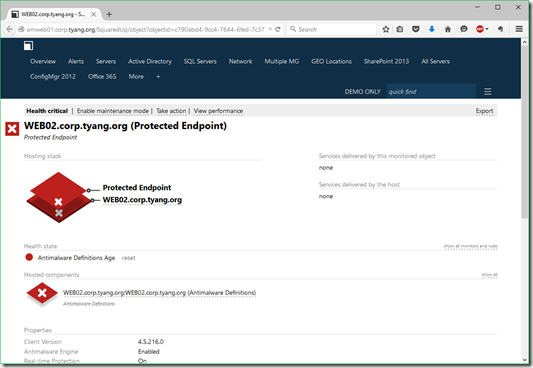Image resolution: width=533 pixels, height=368 pixels.
Task: Open the Firefox hamburger menu
Action: click(x=519, y=29)
